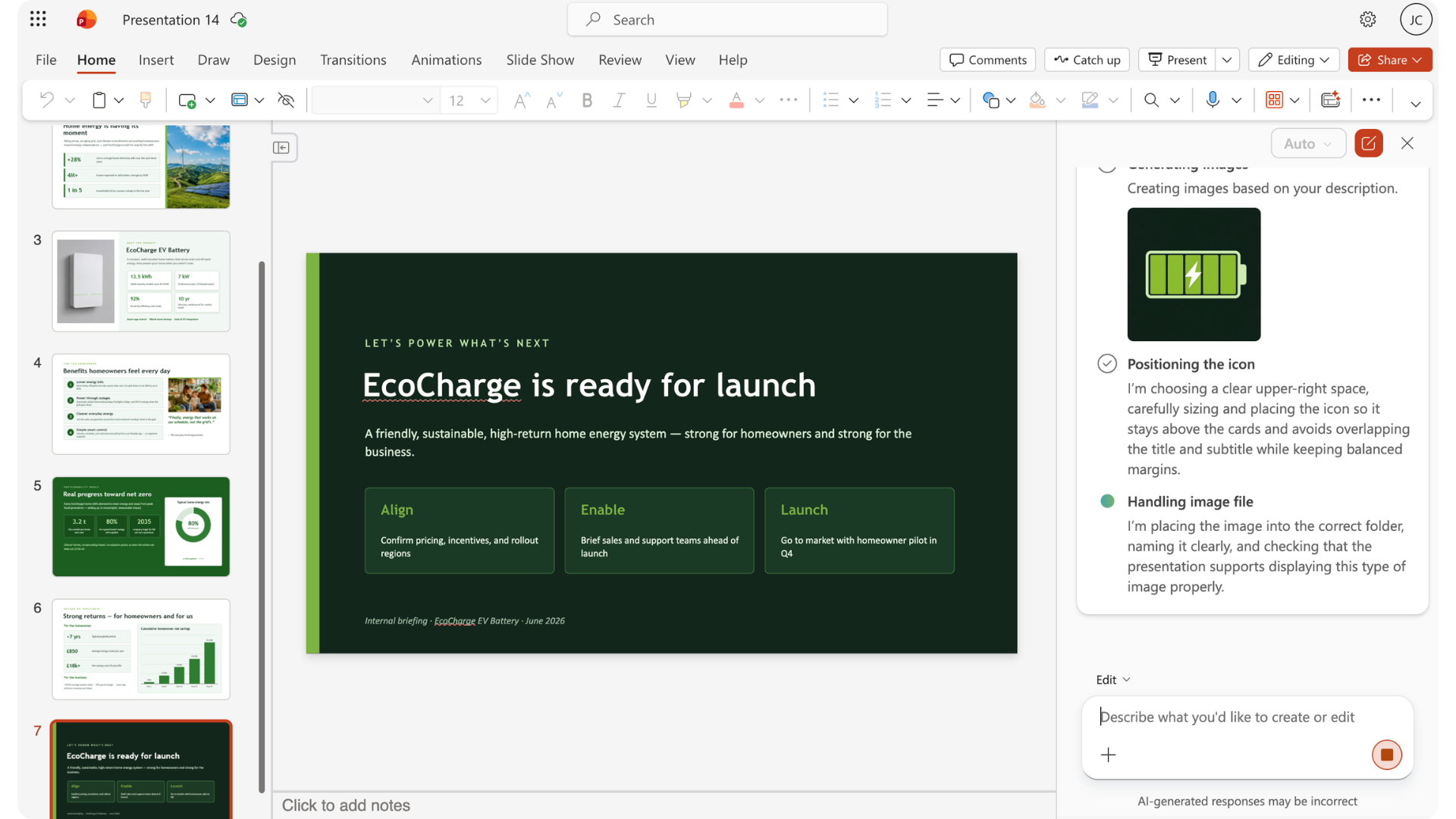Open the Edit mode dropdown above prompt
Screen dimensions: 1456x819
pyautogui.click(x=1112, y=679)
